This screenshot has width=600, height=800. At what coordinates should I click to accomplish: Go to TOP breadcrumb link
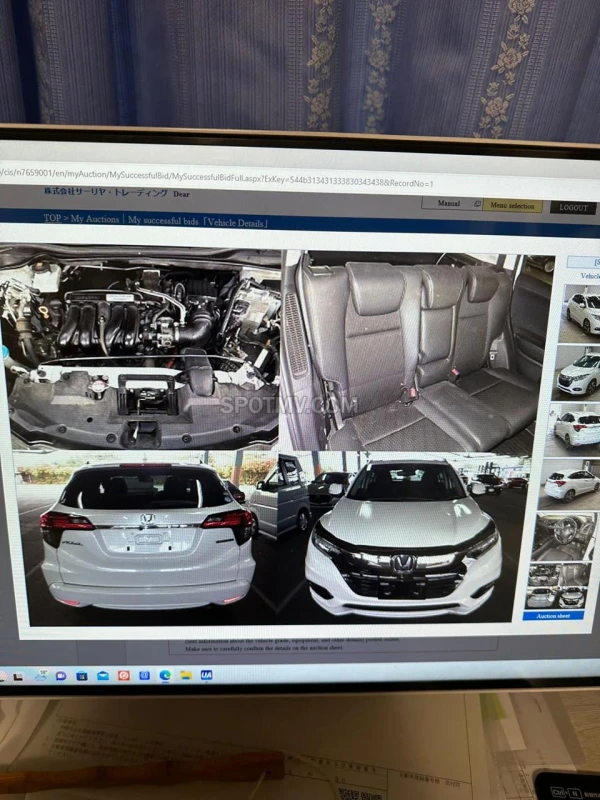52,218
